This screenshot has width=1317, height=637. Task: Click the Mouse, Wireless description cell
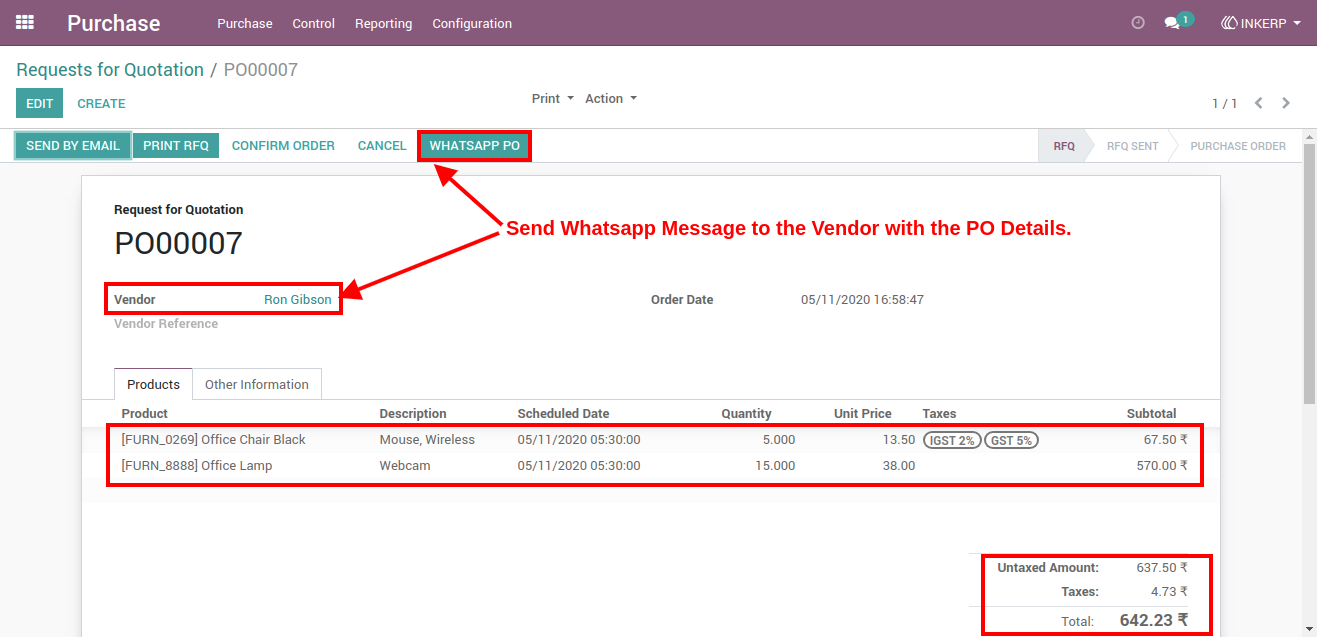tap(427, 440)
